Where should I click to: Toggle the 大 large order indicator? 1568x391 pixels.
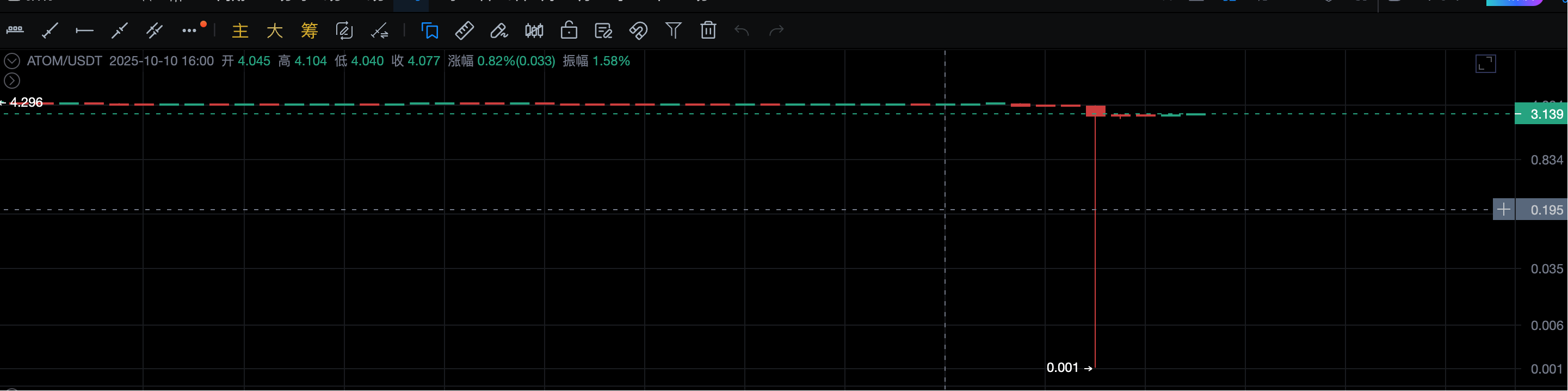tap(275, 30)
